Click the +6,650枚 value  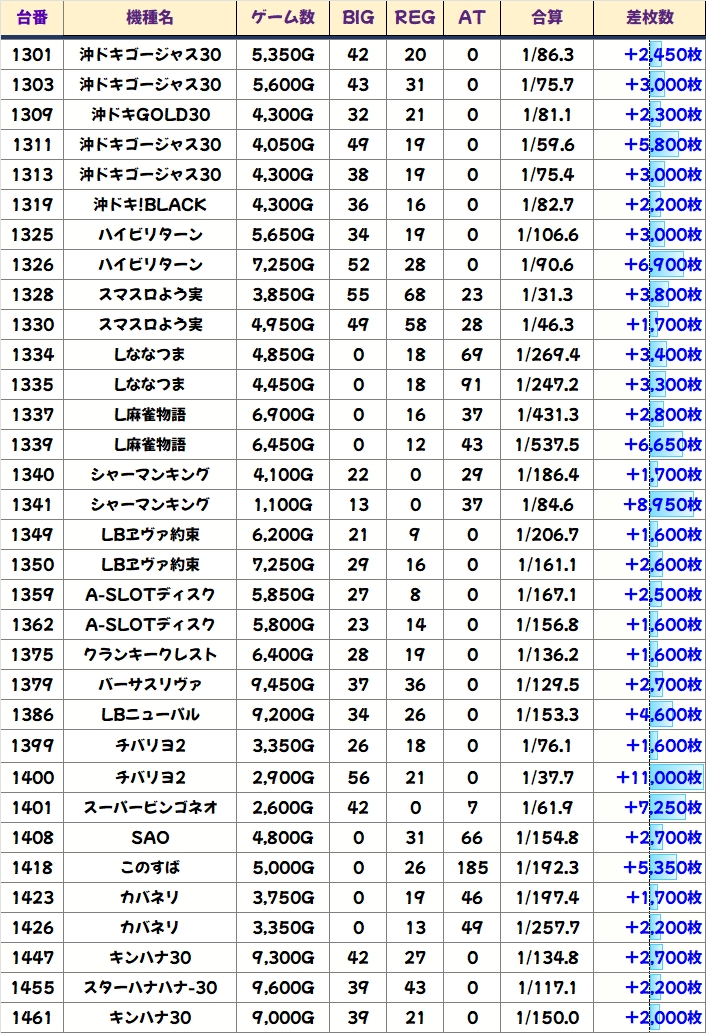tap(663, 445)
